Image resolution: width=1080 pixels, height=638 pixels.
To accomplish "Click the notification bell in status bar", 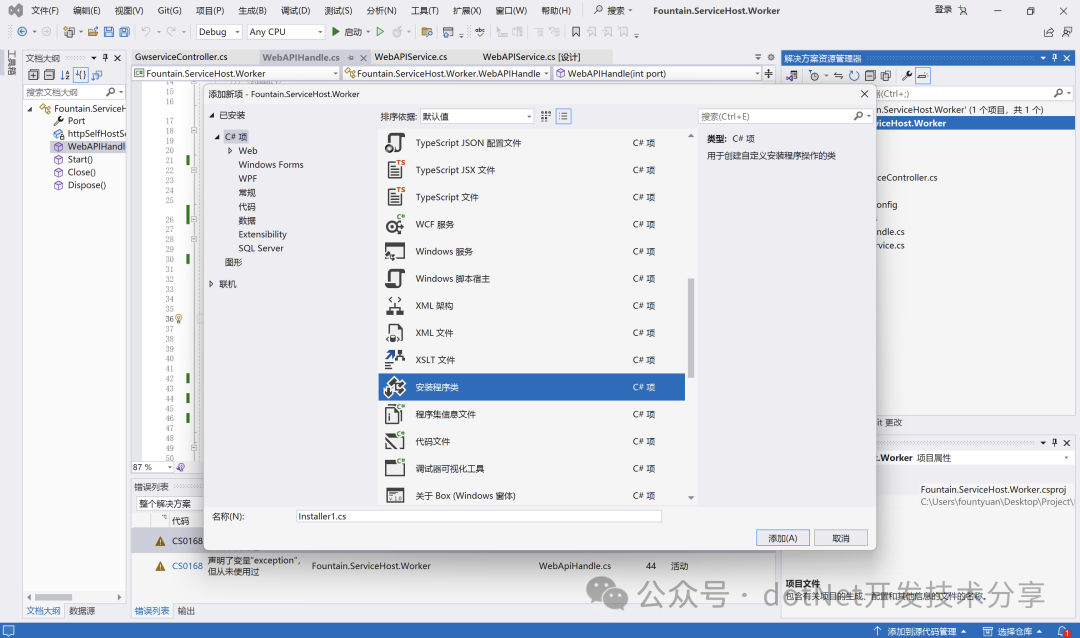I will [x=1063, y=631].
